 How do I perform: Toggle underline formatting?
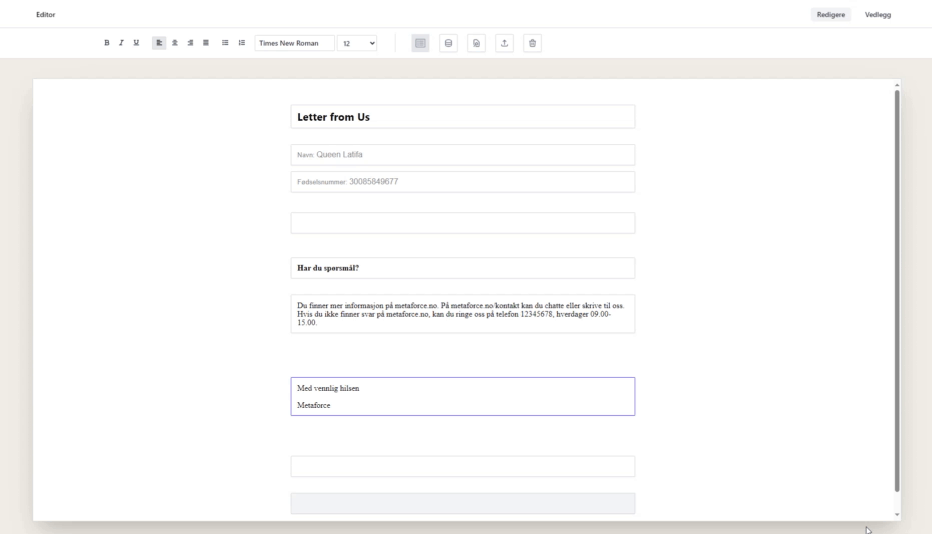click(x=135, y=43)
